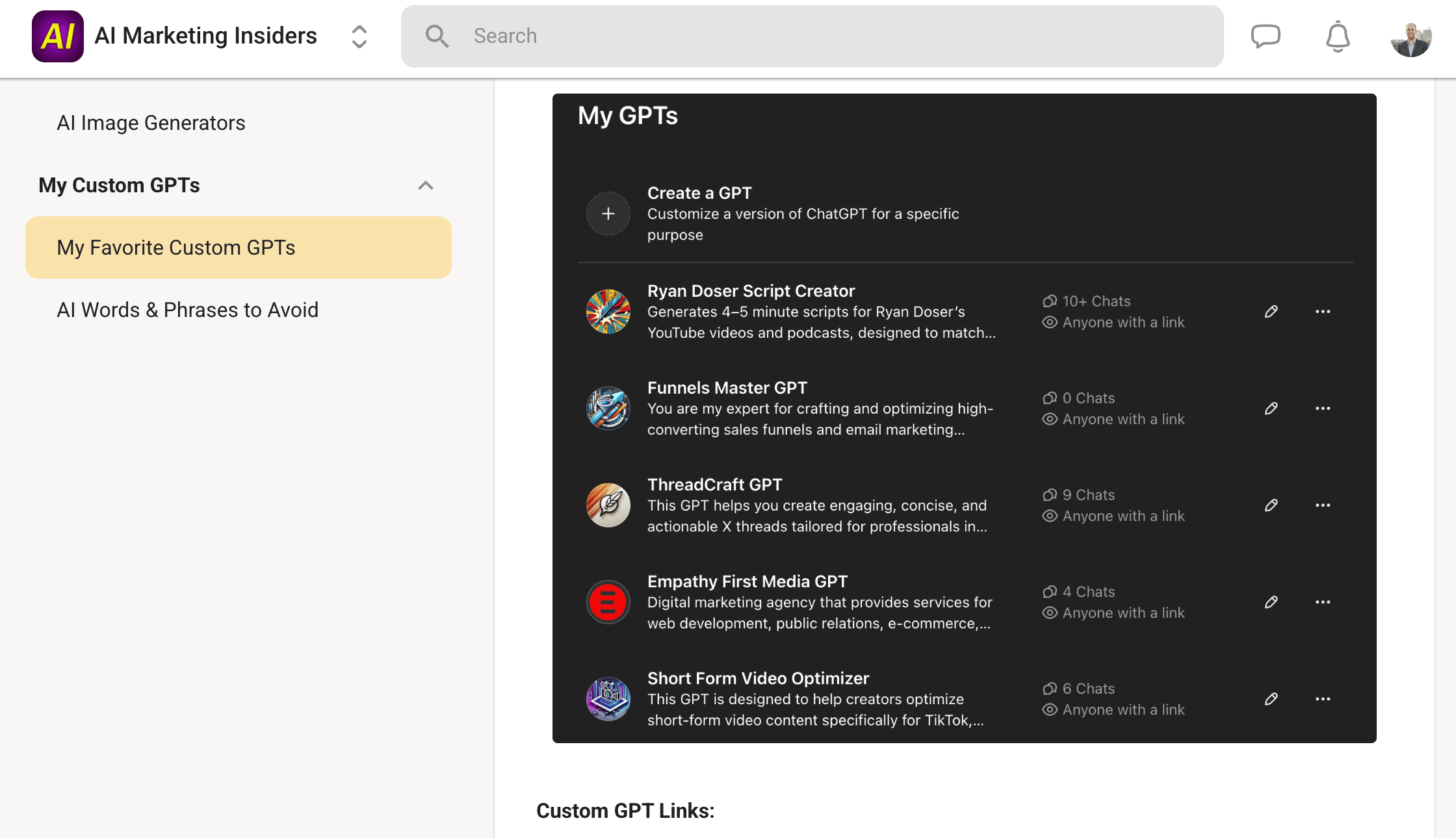Open Ryan Doser Script Creator
This screenshot has height=838, width=1456.
point(751,291)
